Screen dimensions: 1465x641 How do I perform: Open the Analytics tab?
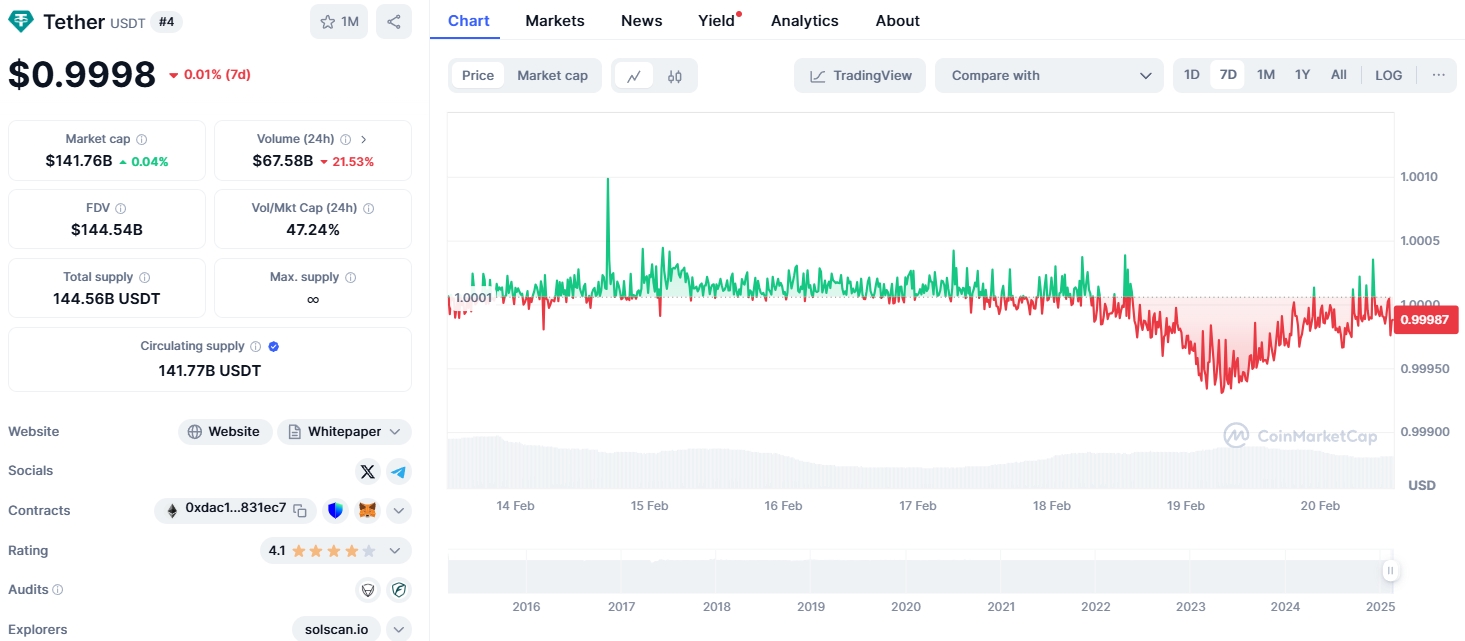click(x=804, y=21)
